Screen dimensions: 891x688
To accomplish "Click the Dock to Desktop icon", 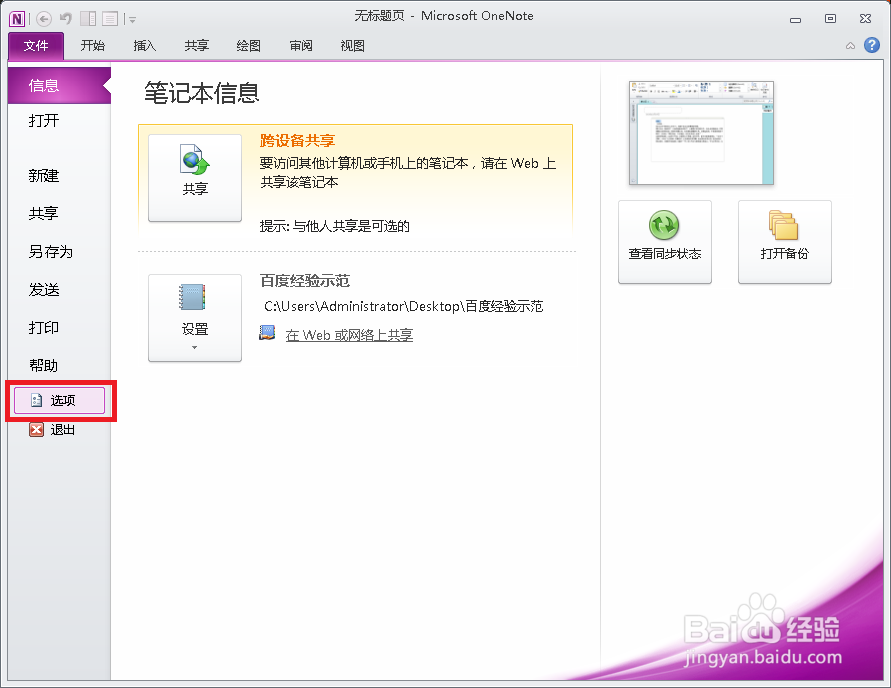I will pos(88,19).
